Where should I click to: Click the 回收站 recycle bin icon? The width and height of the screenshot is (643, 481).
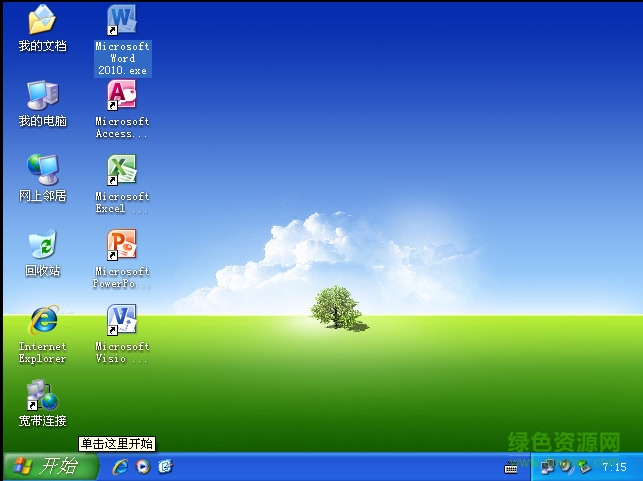pos(42,246)
